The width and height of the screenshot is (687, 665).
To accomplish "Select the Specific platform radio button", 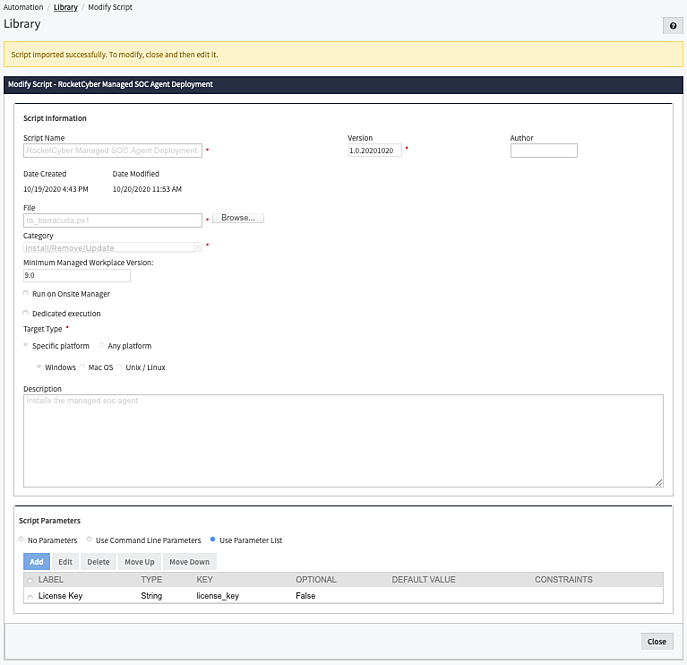I will (x=26, y=345).
